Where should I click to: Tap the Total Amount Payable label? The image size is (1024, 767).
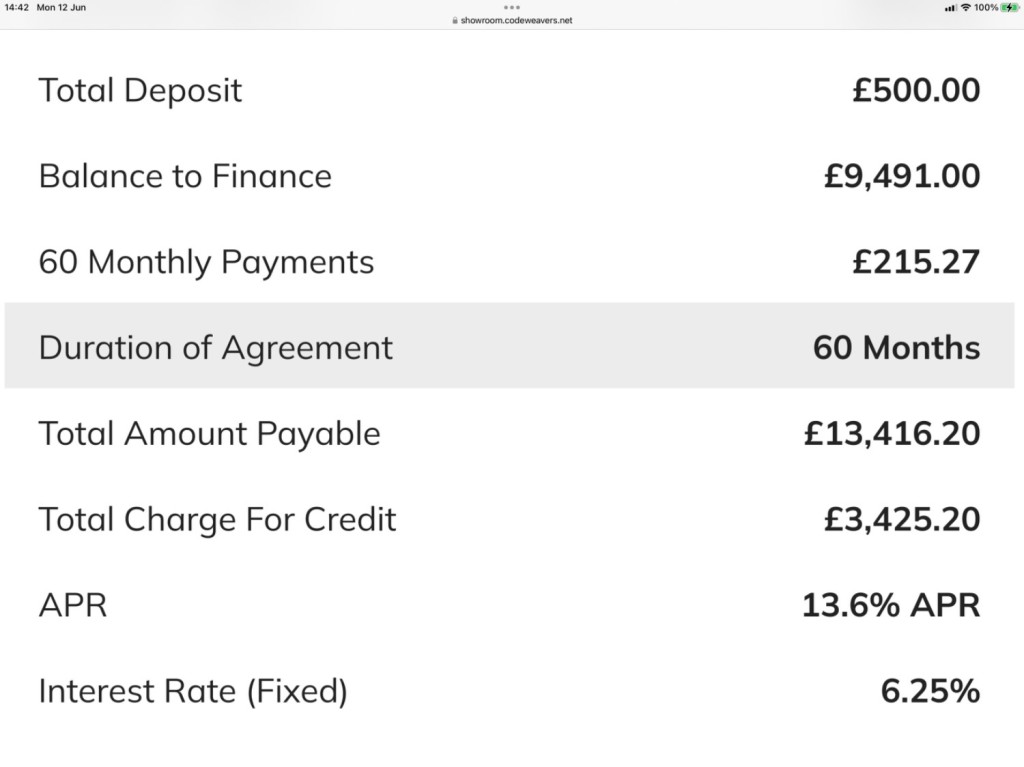coord(209,434)
